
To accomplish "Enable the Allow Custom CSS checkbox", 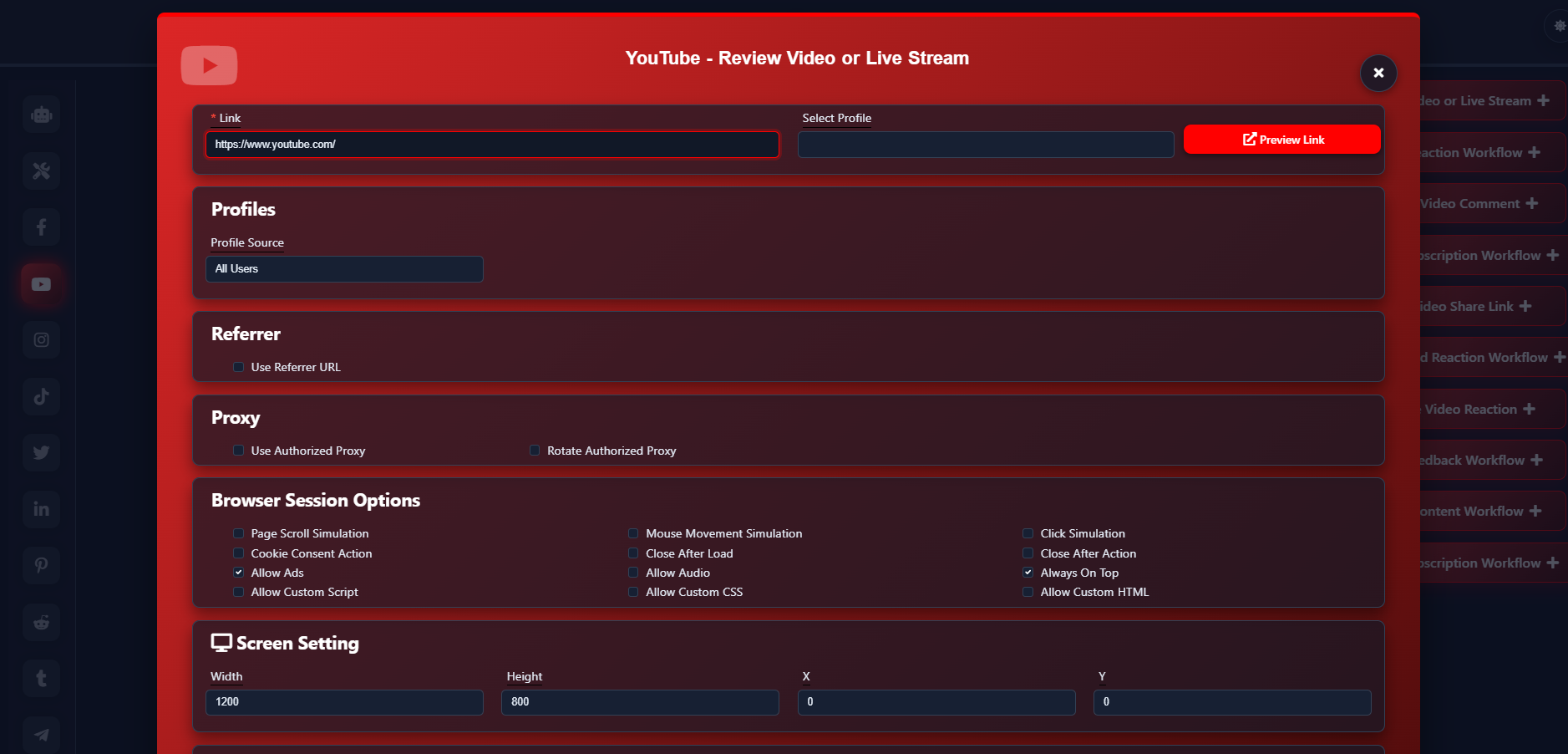I will pos(633,592).
